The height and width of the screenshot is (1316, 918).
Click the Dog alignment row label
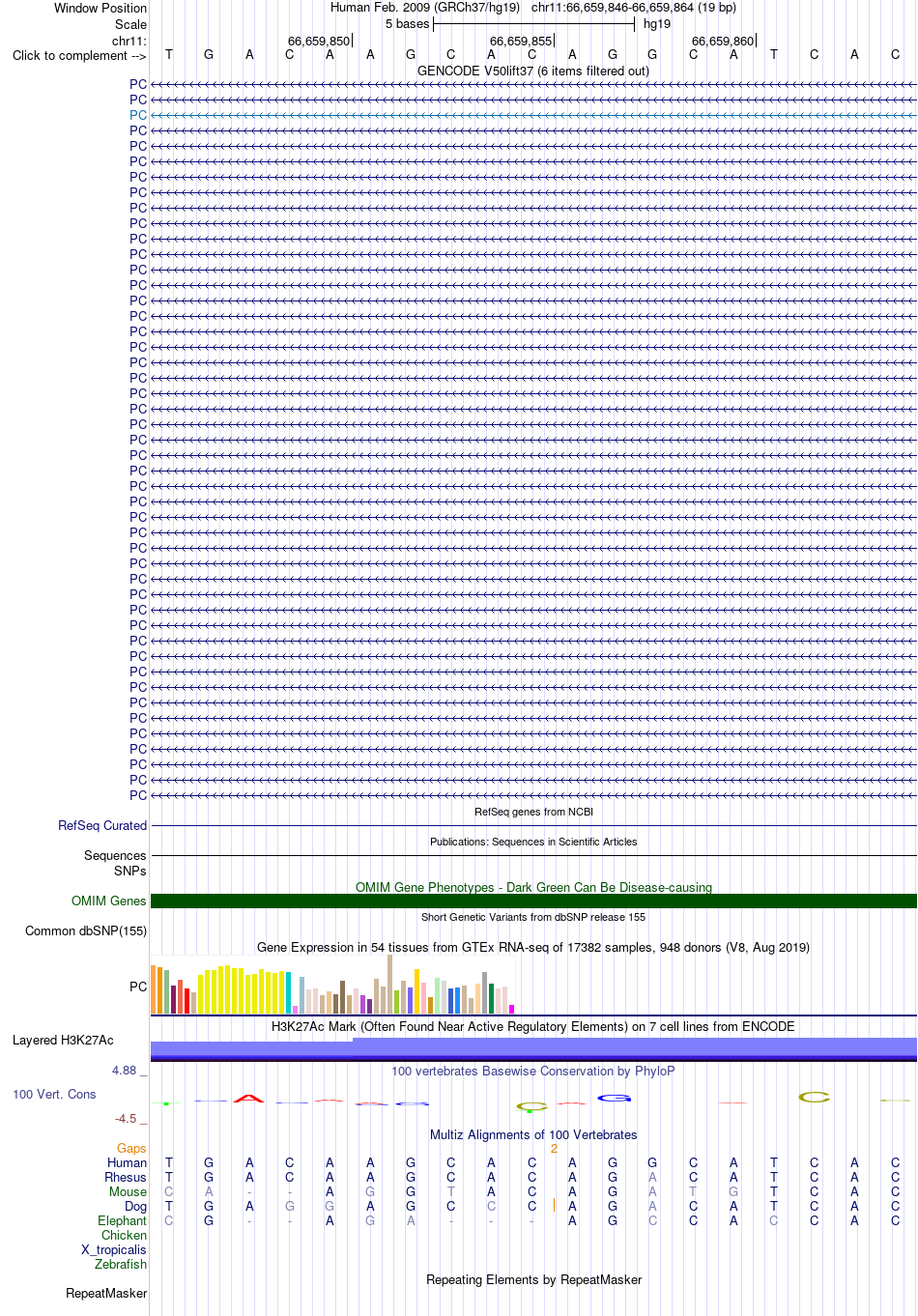(136, 1206)
